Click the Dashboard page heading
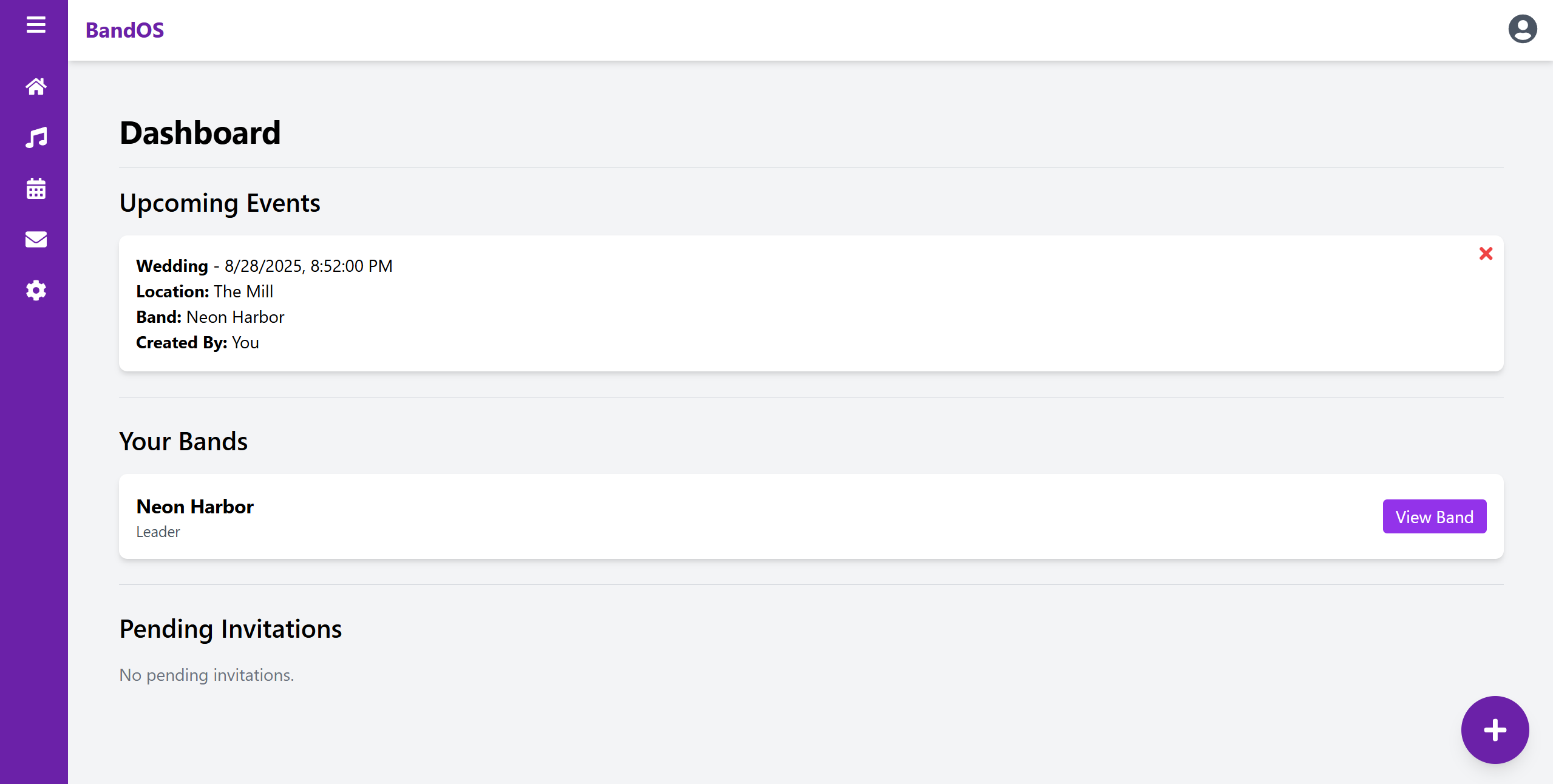The image size is (1553, 784). pos(200,133)
